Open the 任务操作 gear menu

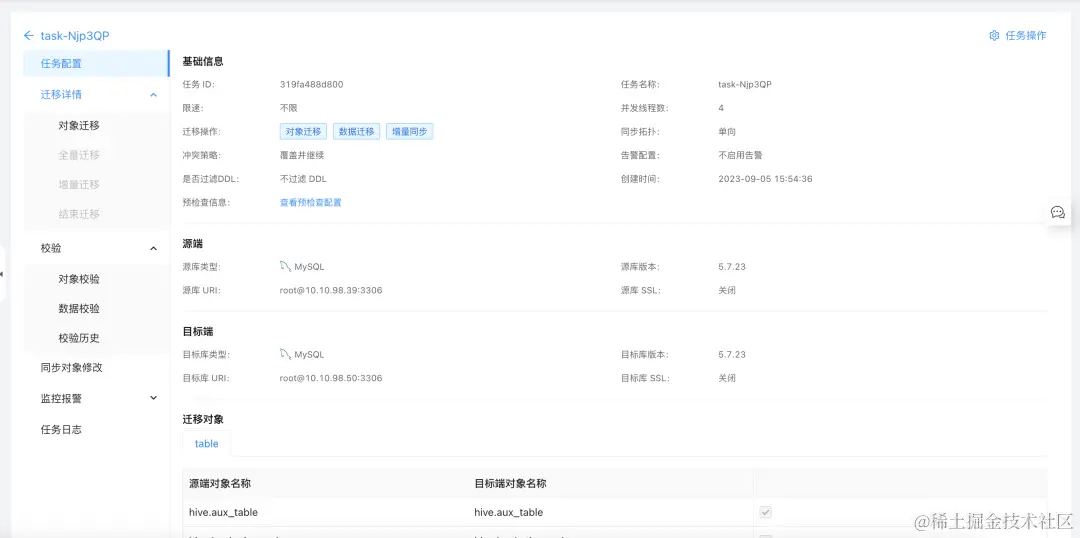(x=1017, y=35)
